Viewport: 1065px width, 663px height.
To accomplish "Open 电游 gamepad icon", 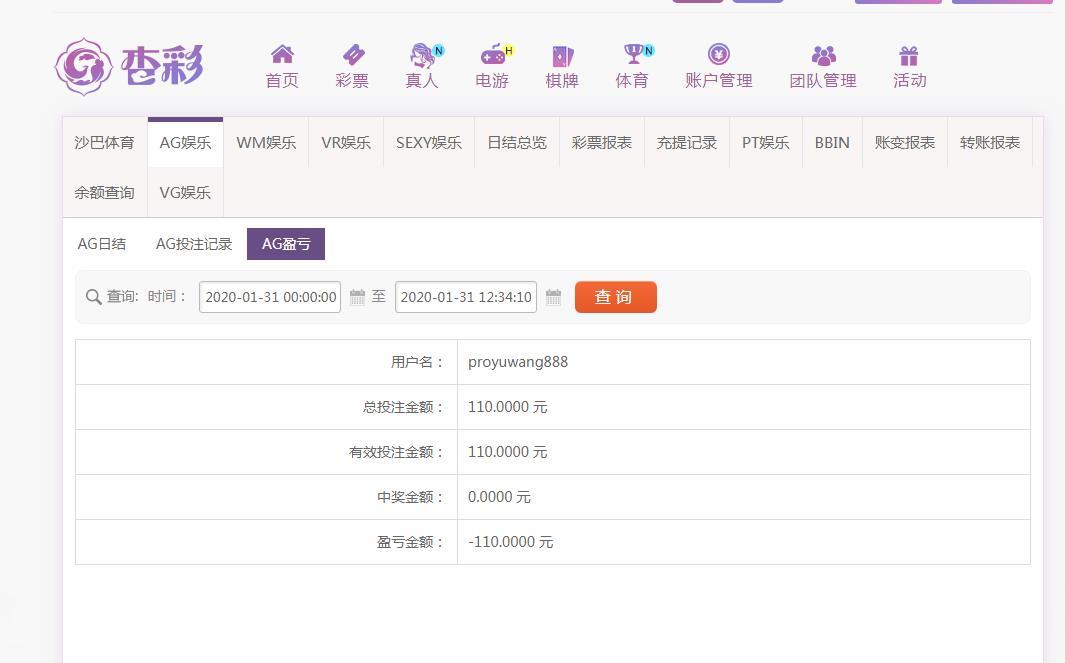I will (492, 55).
